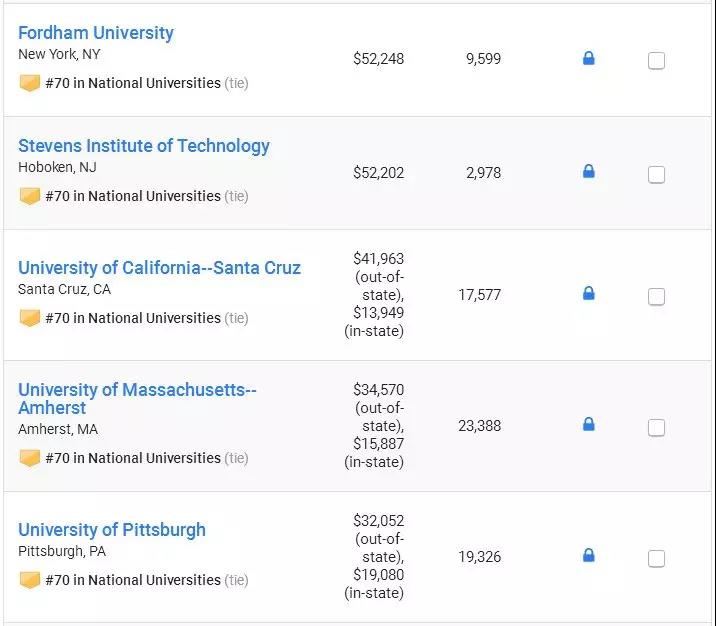716x626 pixels.
Task: Click the lock icon for Stevens Institute
Action: [x=588, y=172]
